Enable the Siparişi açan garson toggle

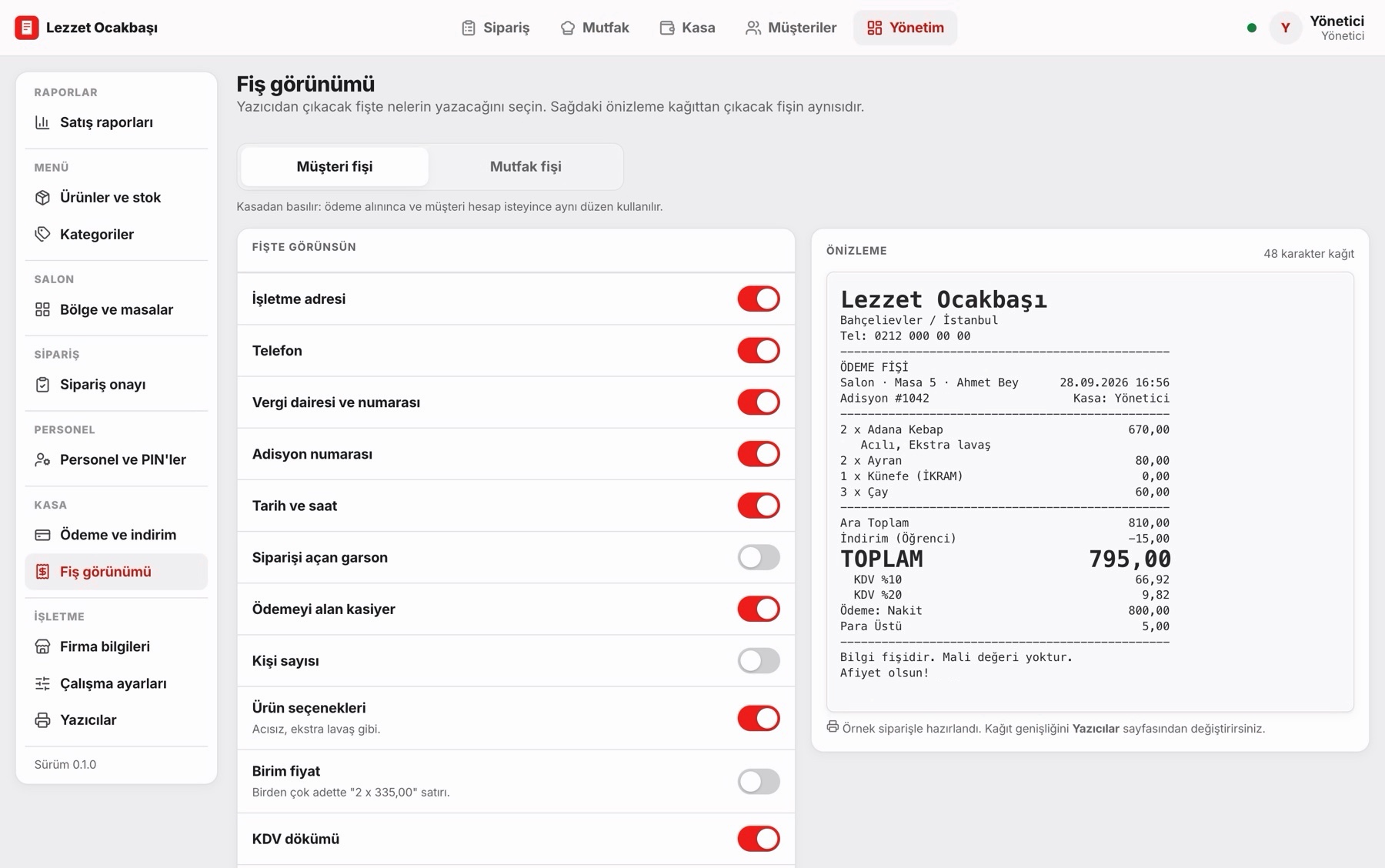759,557
